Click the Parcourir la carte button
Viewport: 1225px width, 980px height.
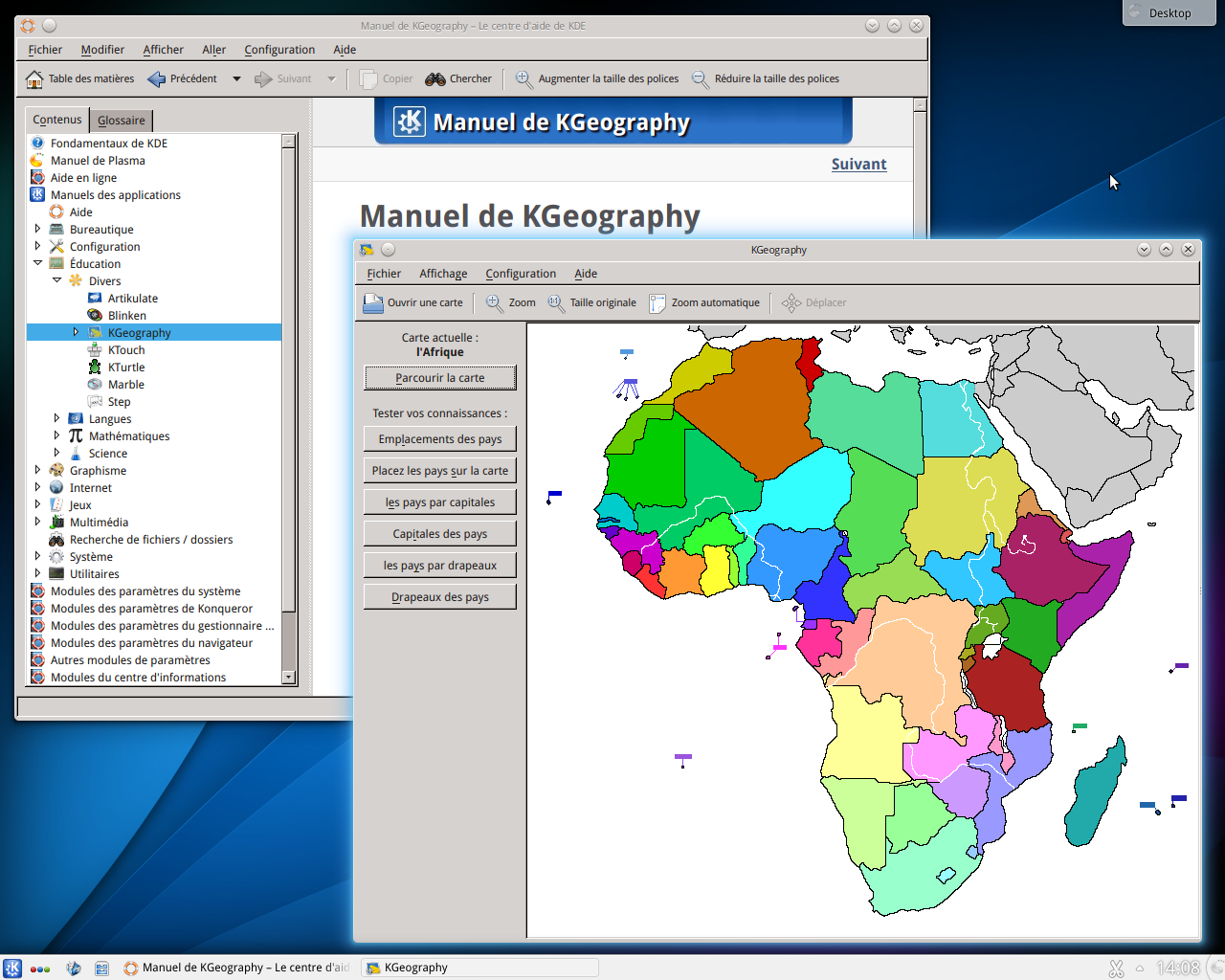point(440,378)
